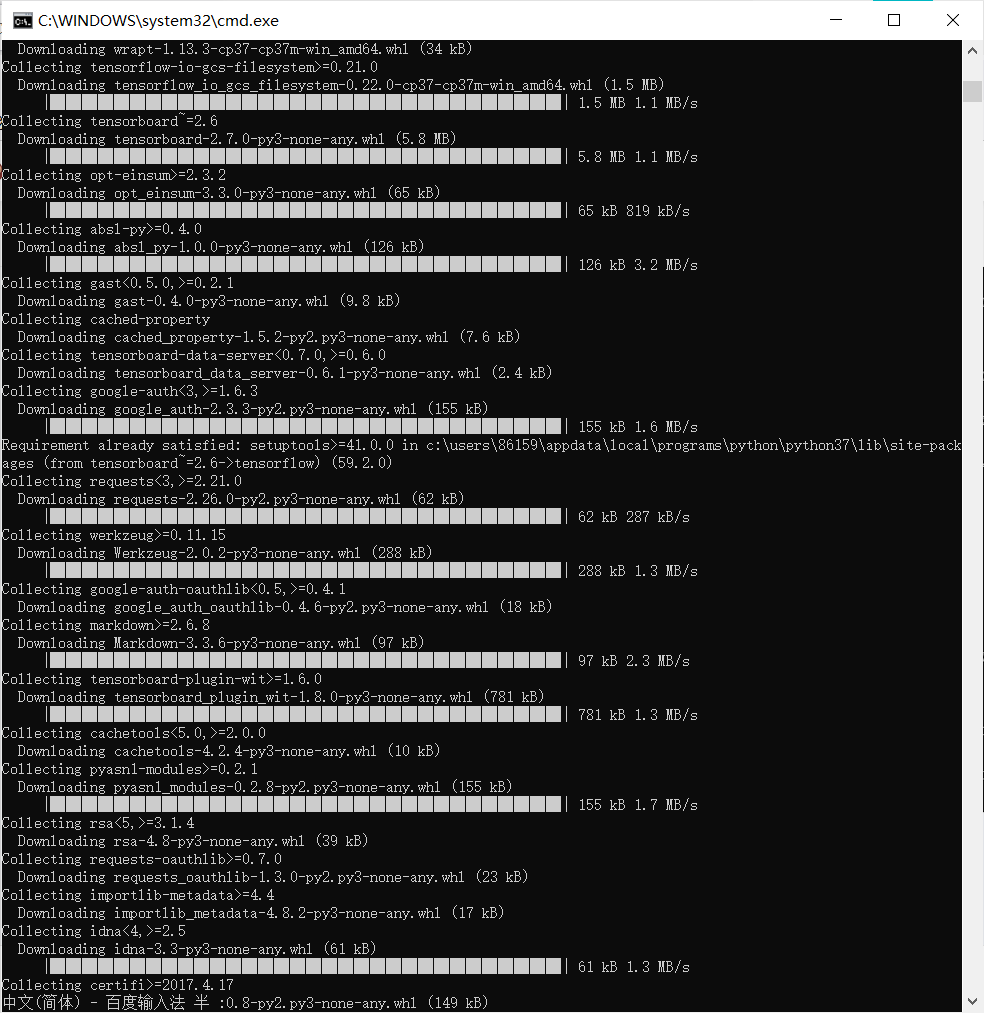Click the idna-3.3 download progress bar
Viewport: 984px width, 1013px height.
click(306, 967)
